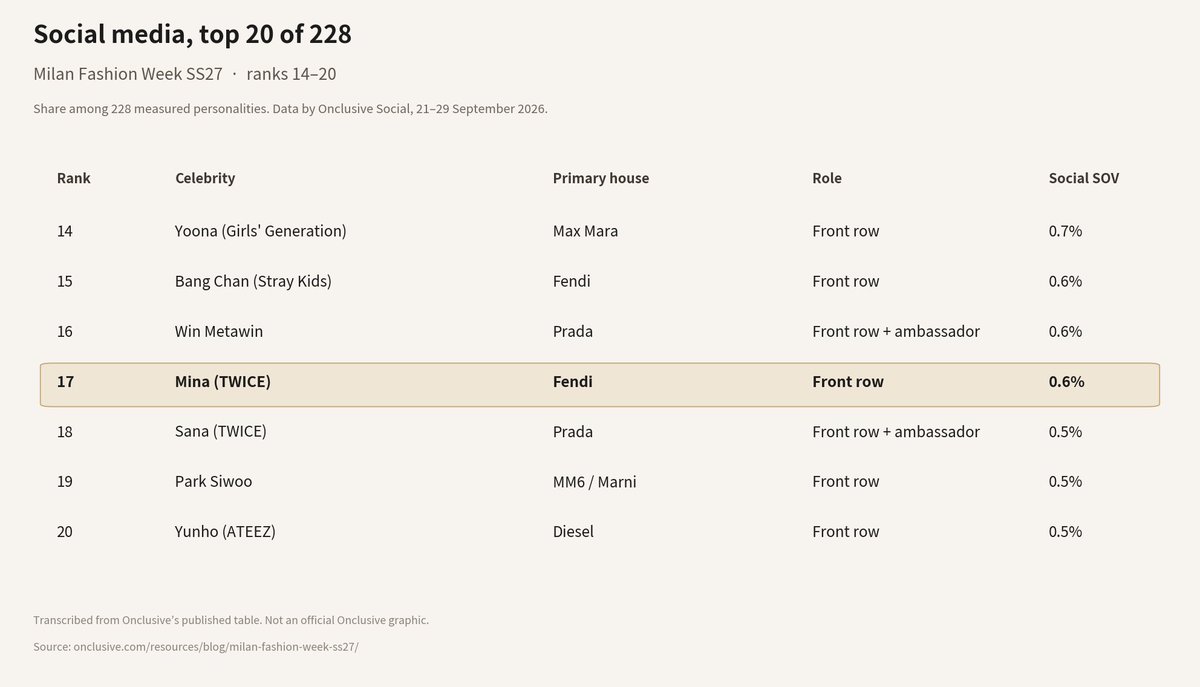The image size is (1200, 687).
Task: Click the 0.7% Social SOV value
Action: point(1066,231)
